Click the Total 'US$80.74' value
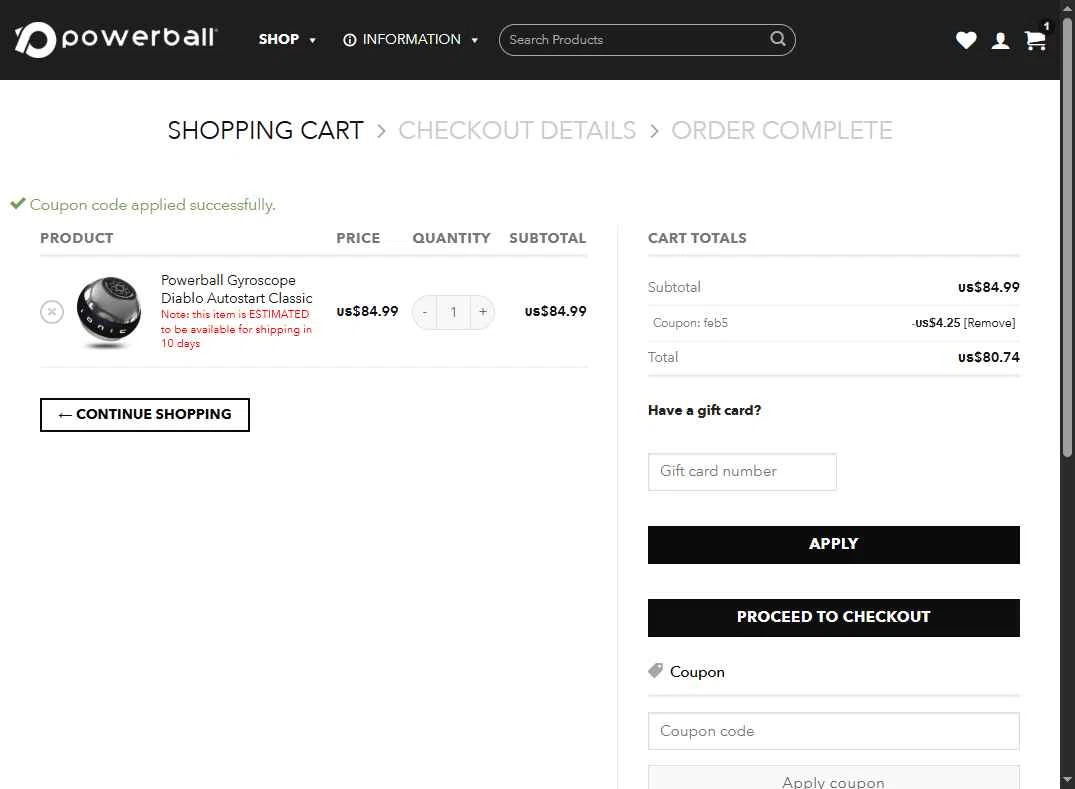 pos(989,357)
